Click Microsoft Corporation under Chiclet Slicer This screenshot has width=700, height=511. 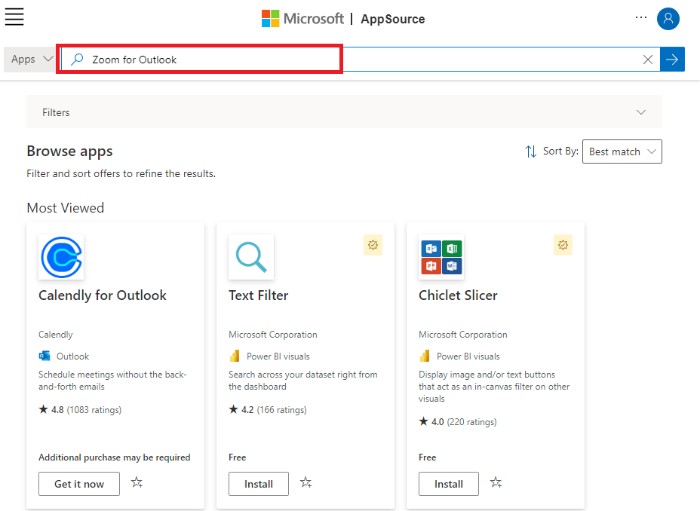click(x=463, y=335)
